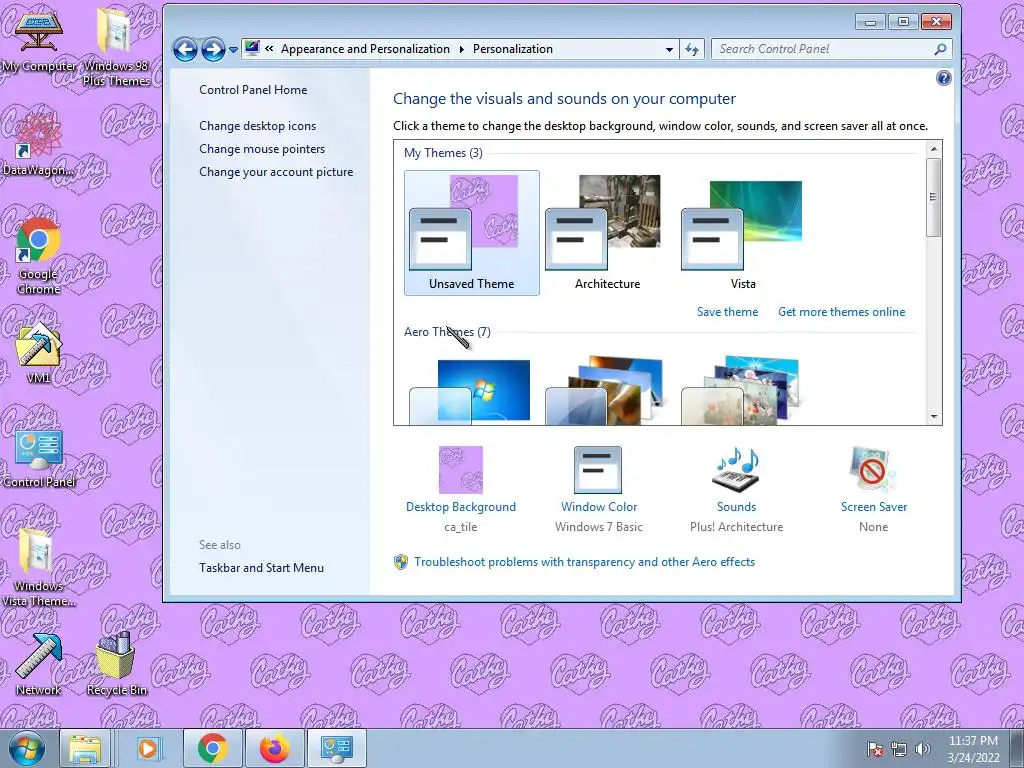This screenshot has width=1024, height=768.
Task: Click the theme list scrollbar thumb
Action: pyautogui.click(x=934, y=197)
